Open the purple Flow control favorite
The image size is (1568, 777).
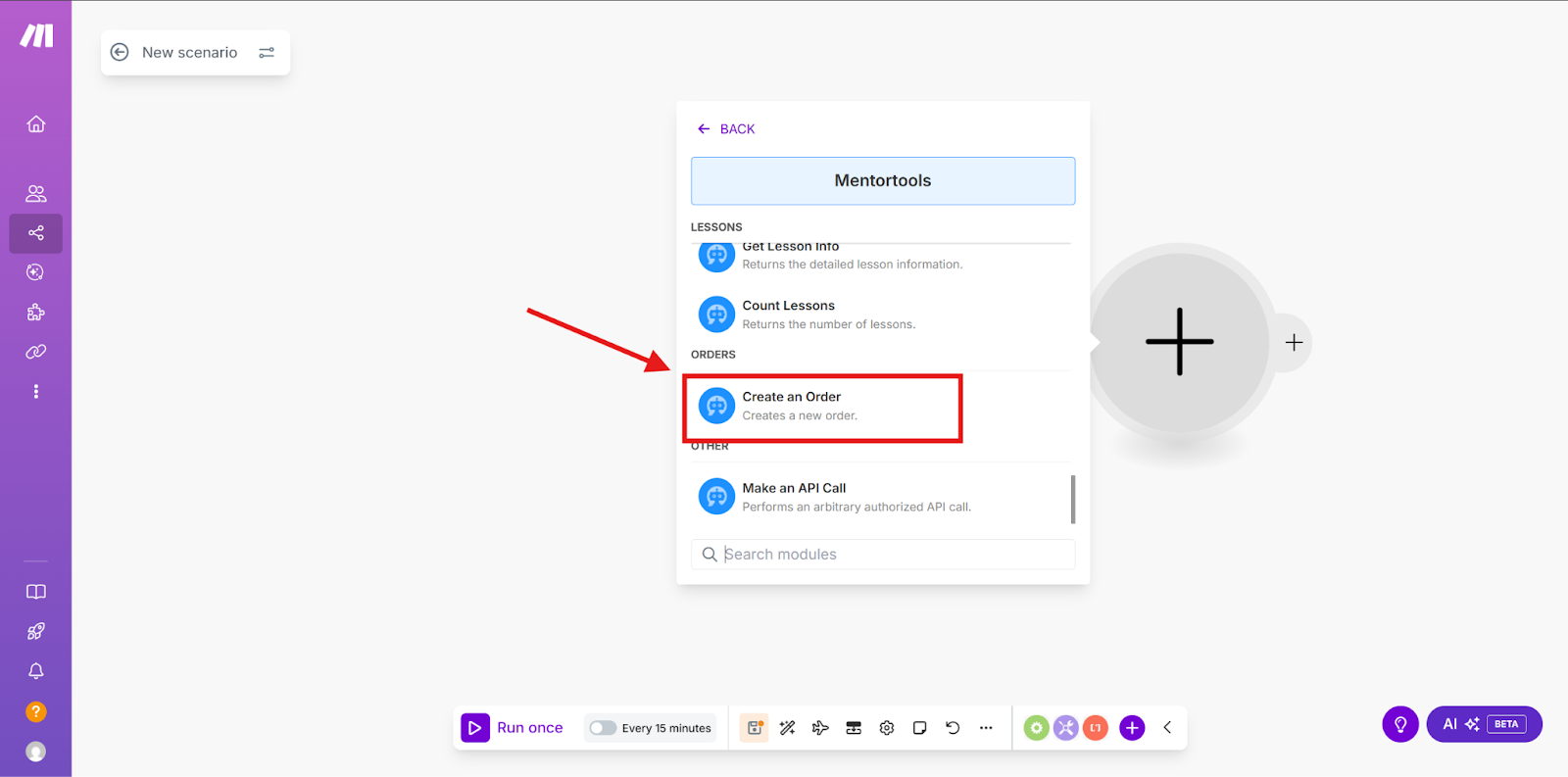[1065, 728]
